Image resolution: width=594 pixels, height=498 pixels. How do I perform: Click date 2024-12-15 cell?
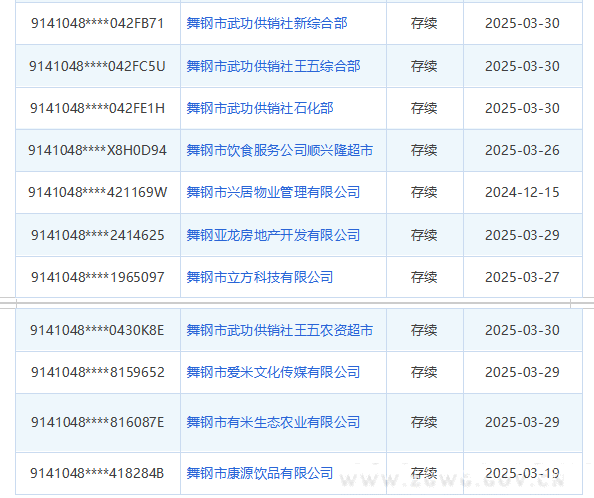522,192
